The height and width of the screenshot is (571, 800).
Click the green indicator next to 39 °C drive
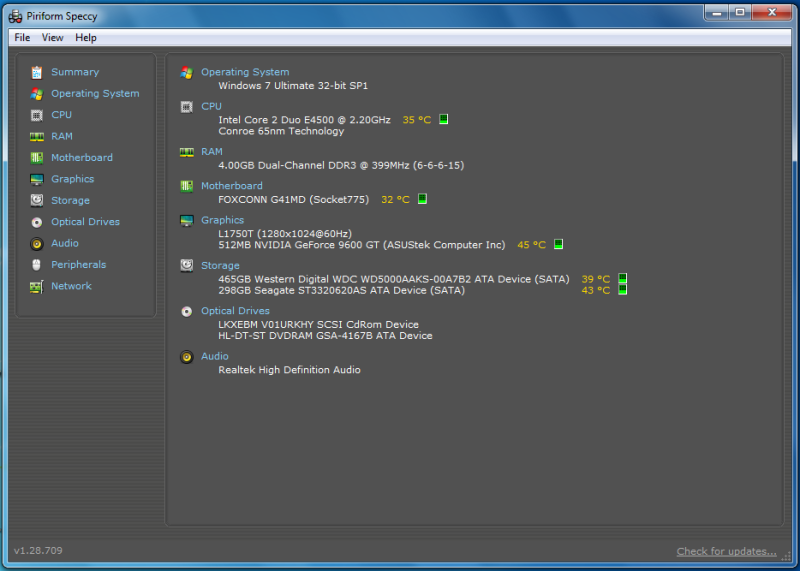(x=622, y=279)
